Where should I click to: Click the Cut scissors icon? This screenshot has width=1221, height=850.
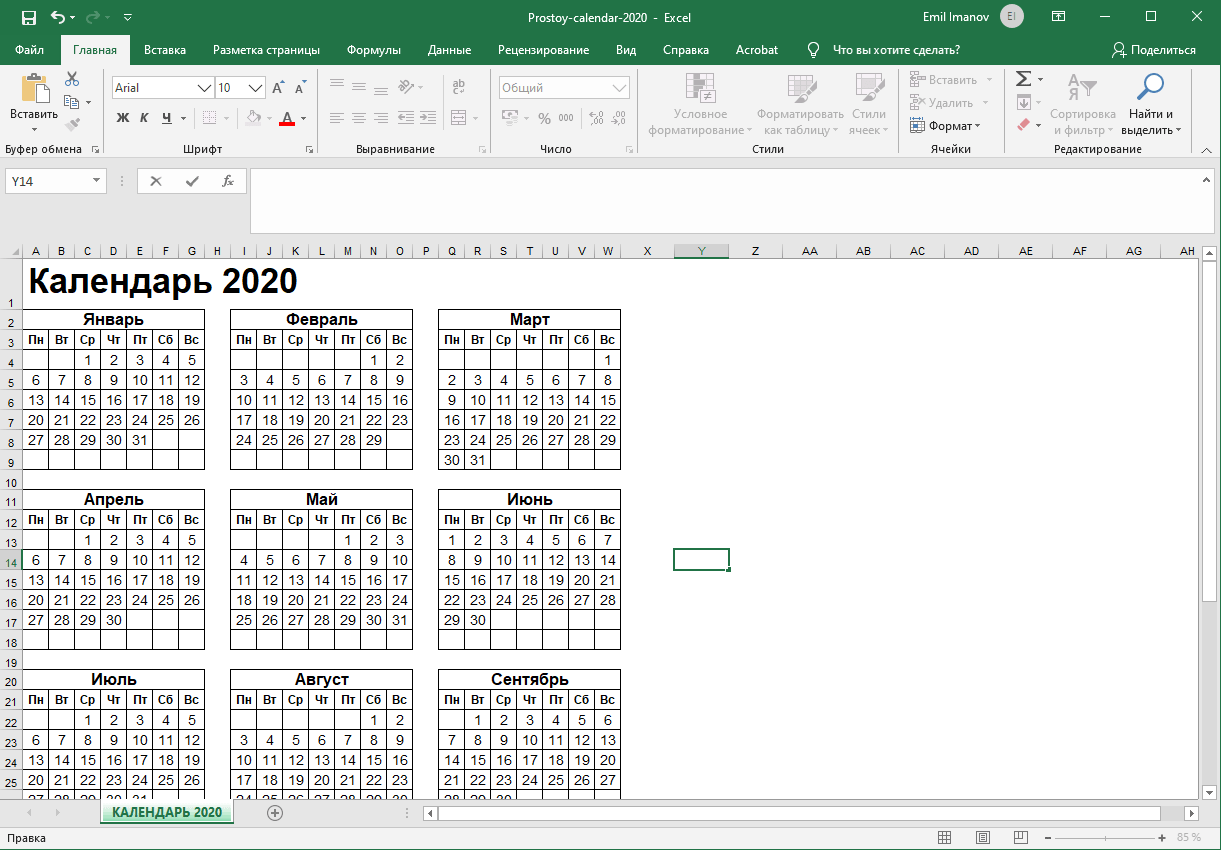click(x=72, y=79)
